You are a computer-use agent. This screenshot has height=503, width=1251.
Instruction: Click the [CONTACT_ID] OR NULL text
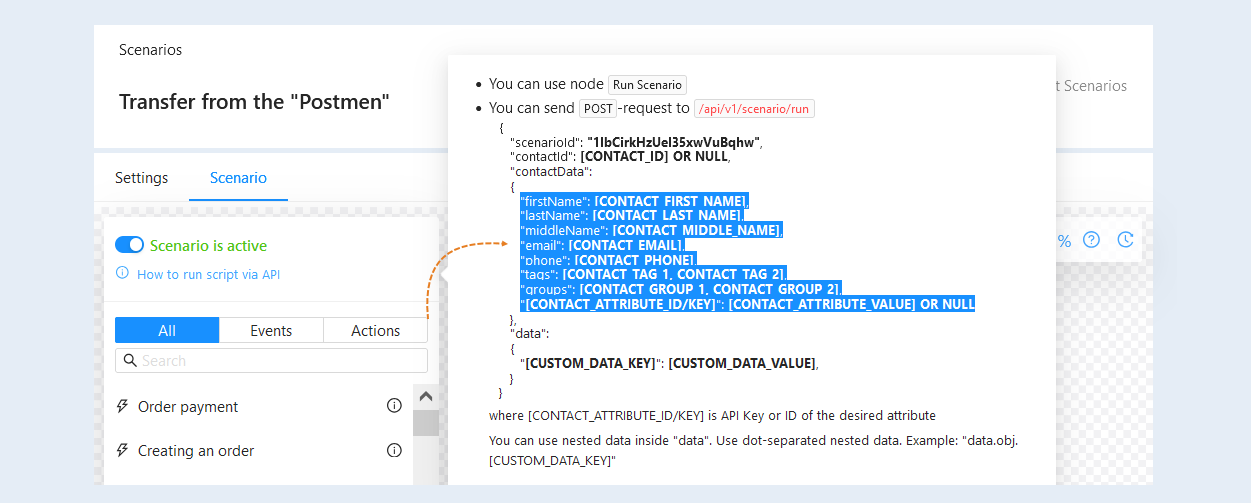coord(655,156)
